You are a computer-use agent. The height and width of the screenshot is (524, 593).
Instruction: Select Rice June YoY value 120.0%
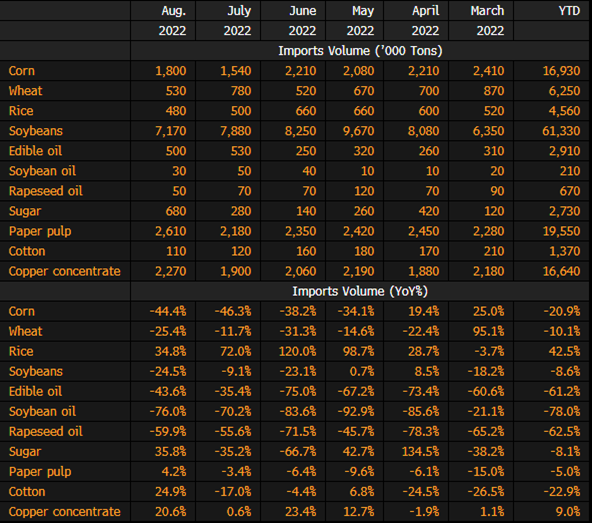(297, 351)
